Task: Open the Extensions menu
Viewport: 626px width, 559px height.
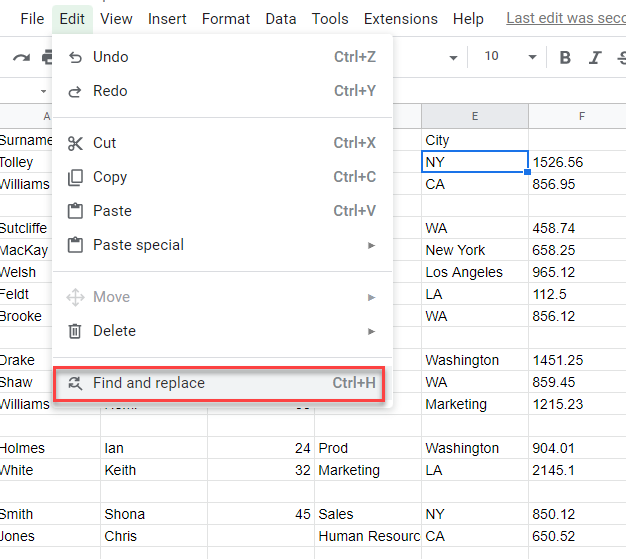Action: [x=400, y=19]
